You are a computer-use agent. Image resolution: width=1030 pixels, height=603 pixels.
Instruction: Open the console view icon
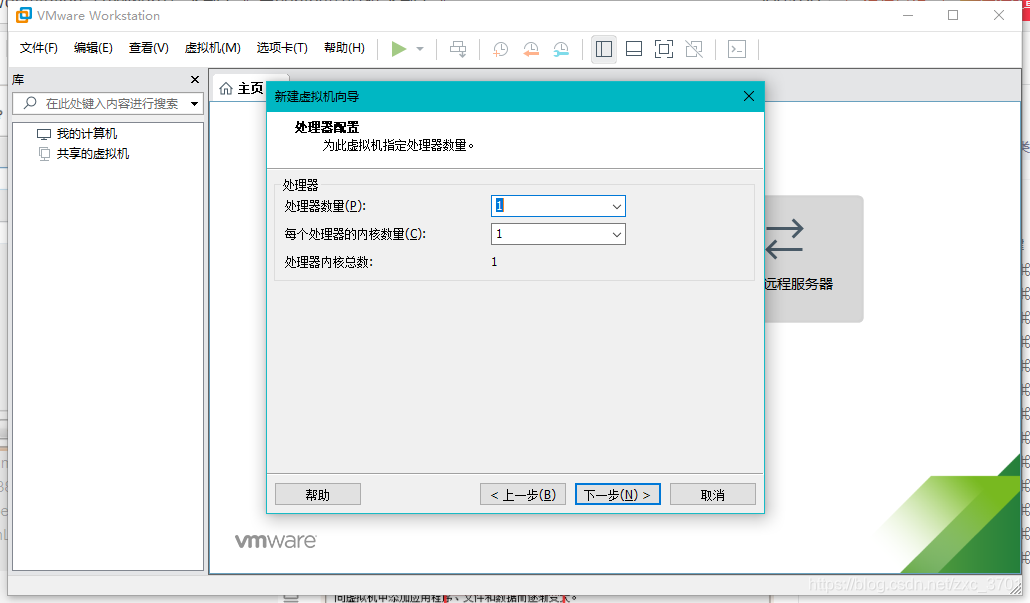737,49
